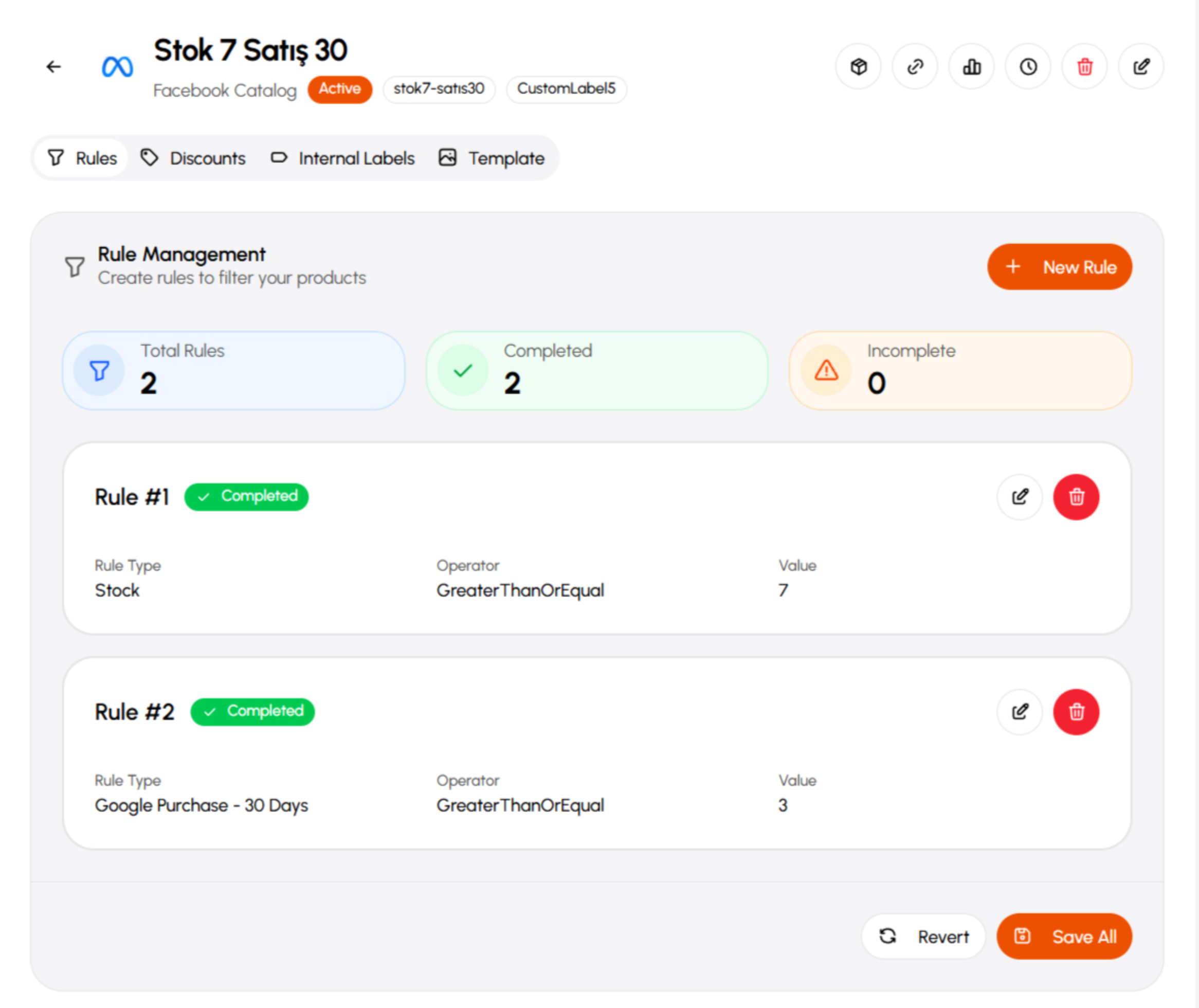Select the Rules tab
The image size is (1199, 1008).
tap(82, 158)
